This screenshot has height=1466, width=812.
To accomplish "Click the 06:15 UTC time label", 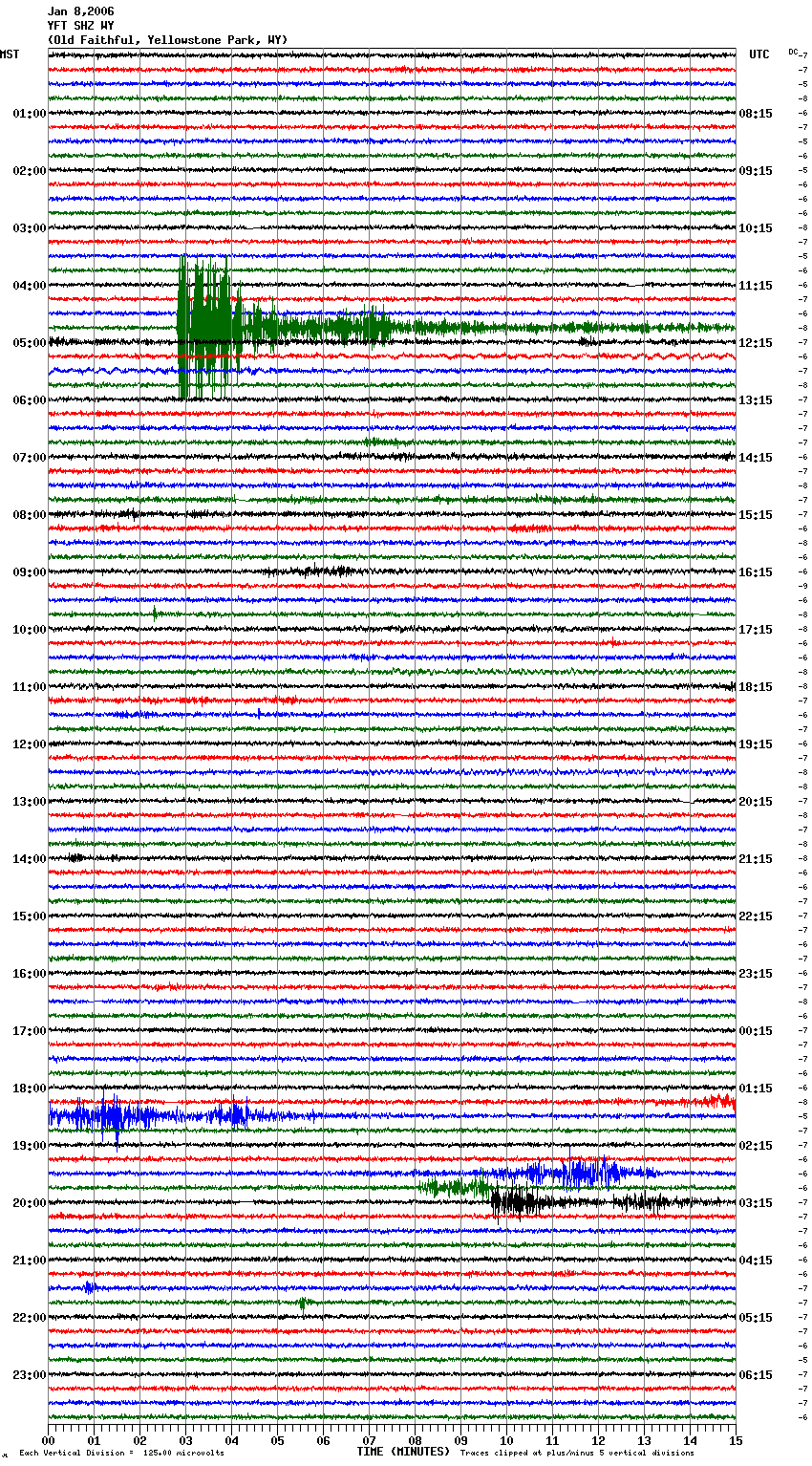I will click(756, 1375).
